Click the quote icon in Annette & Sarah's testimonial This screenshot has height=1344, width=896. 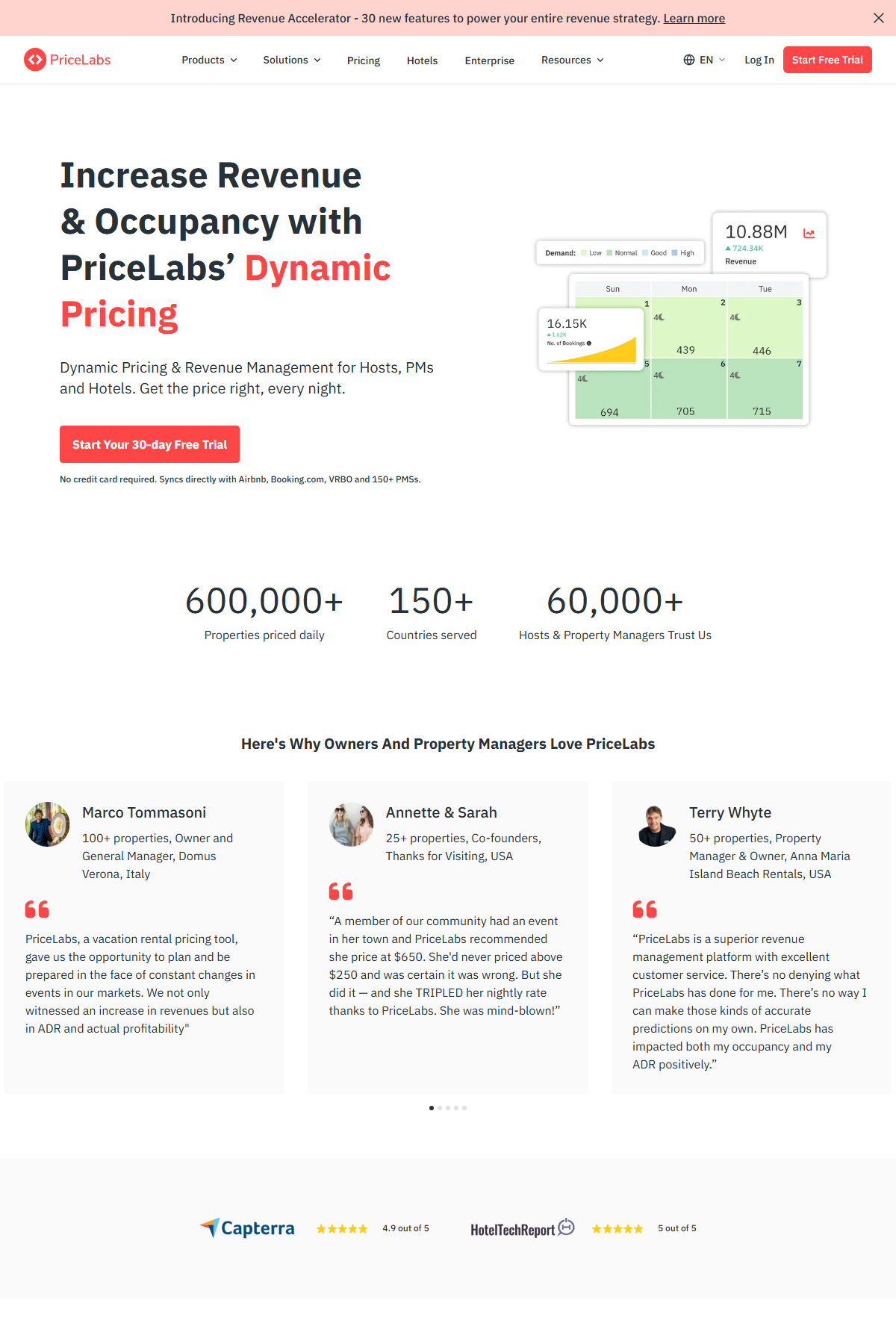click(x=341, y=891)
